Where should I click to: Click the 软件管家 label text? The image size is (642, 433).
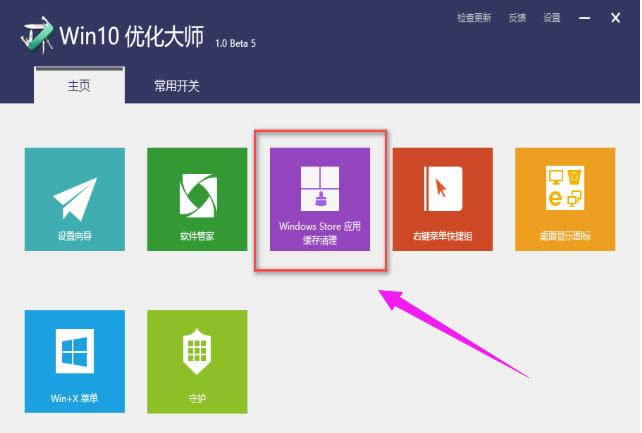pyautogui.click(x=197, y=237)
